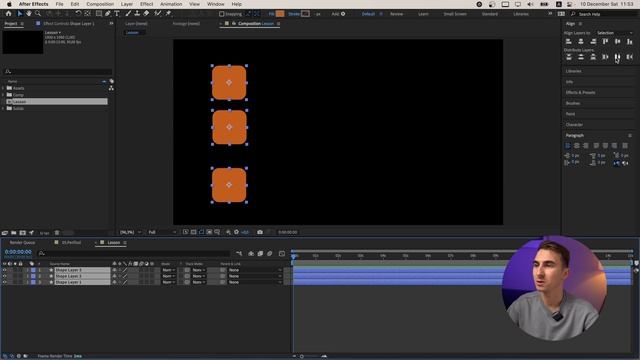Open first layer's Track Matte dropdown

pyautogui.click(x=199, y=270)
